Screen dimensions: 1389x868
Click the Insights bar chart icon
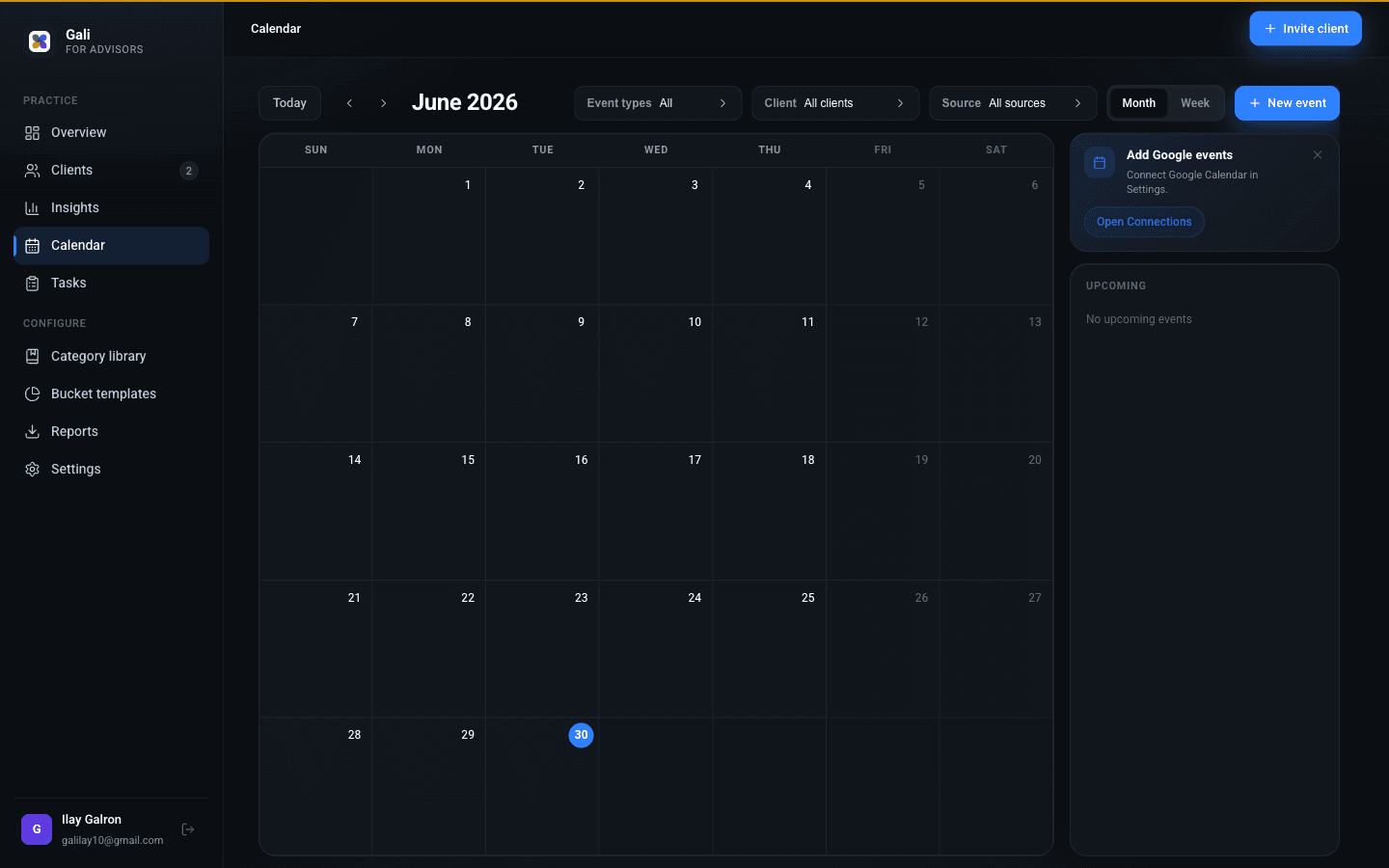click(32, 207)
